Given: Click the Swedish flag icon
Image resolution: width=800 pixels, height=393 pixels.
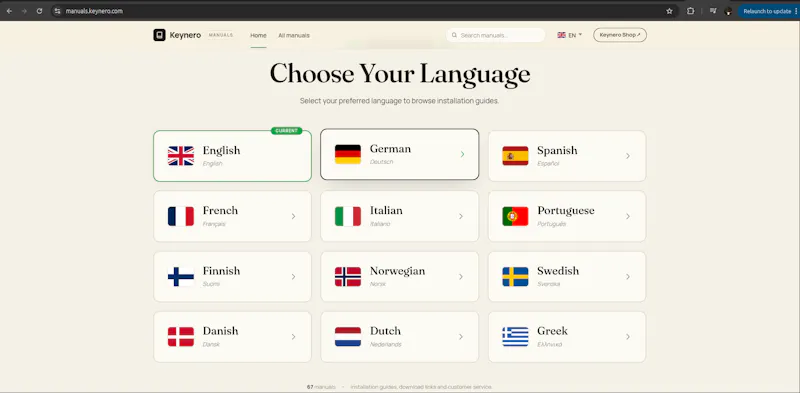Looking at the screenshot, I should click(x=515, y=277).
